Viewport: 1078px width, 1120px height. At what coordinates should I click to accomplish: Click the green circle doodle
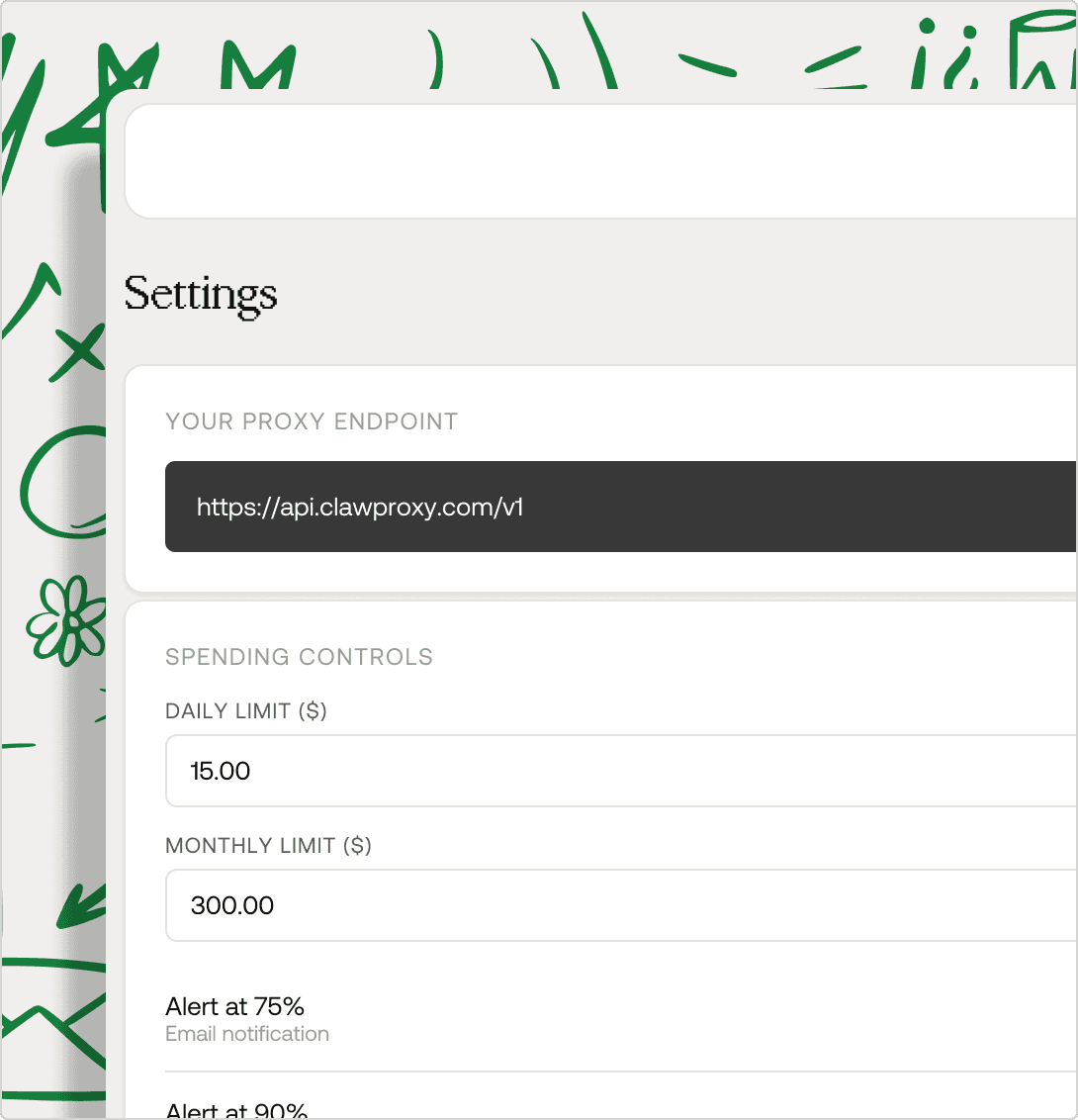pyautogui.click(x=61, y=482)
